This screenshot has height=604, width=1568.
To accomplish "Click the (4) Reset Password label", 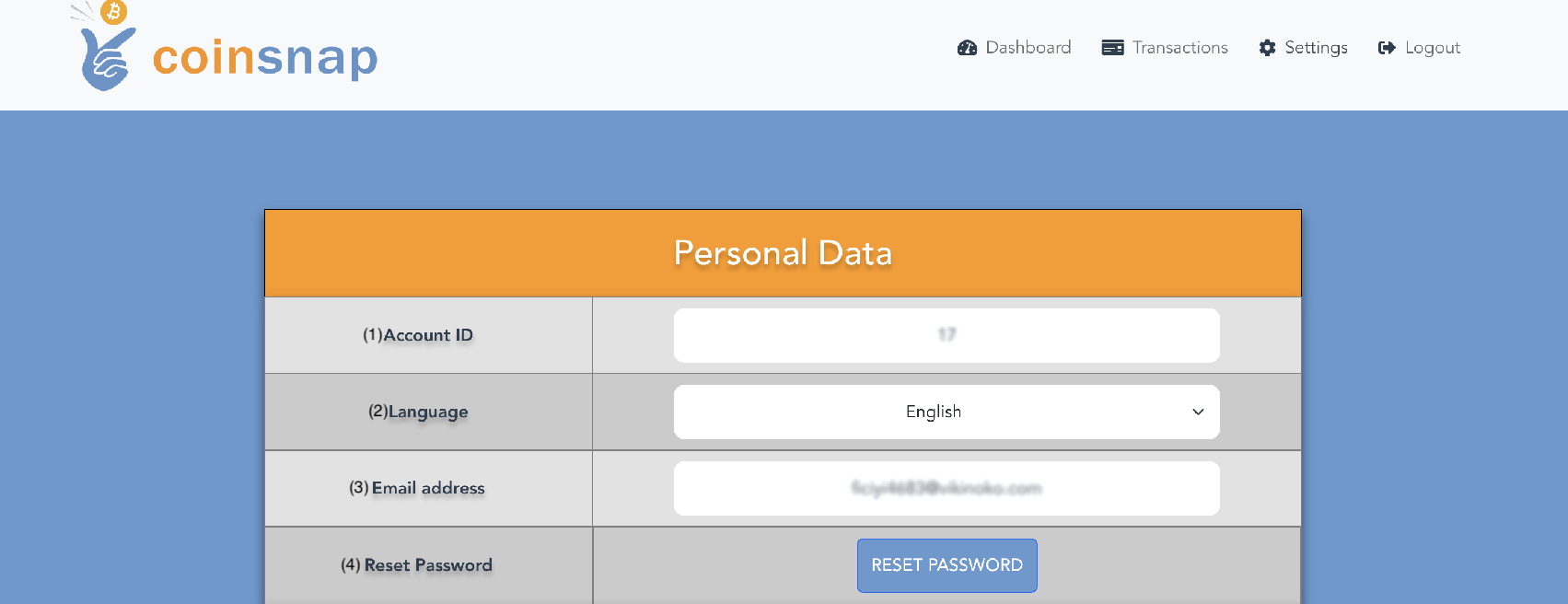I will coord(417,565).
